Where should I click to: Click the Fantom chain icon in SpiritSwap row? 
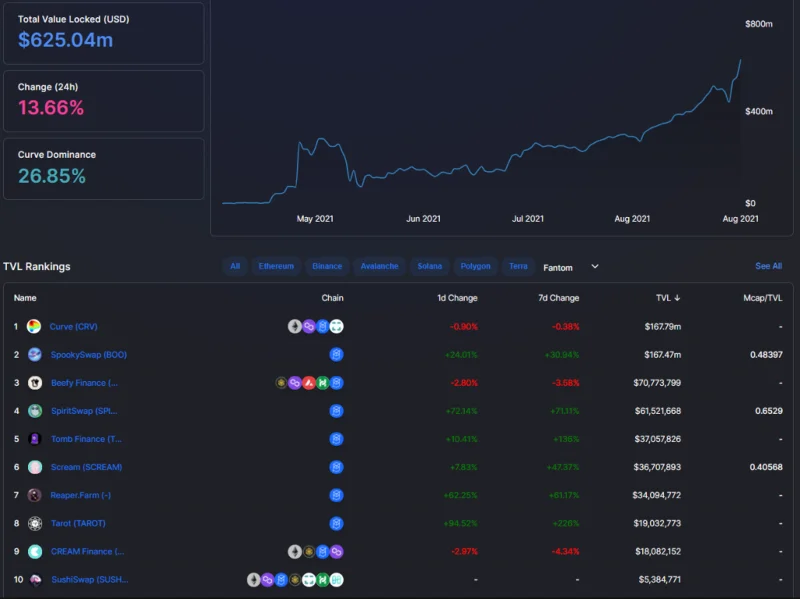(336, 411)
